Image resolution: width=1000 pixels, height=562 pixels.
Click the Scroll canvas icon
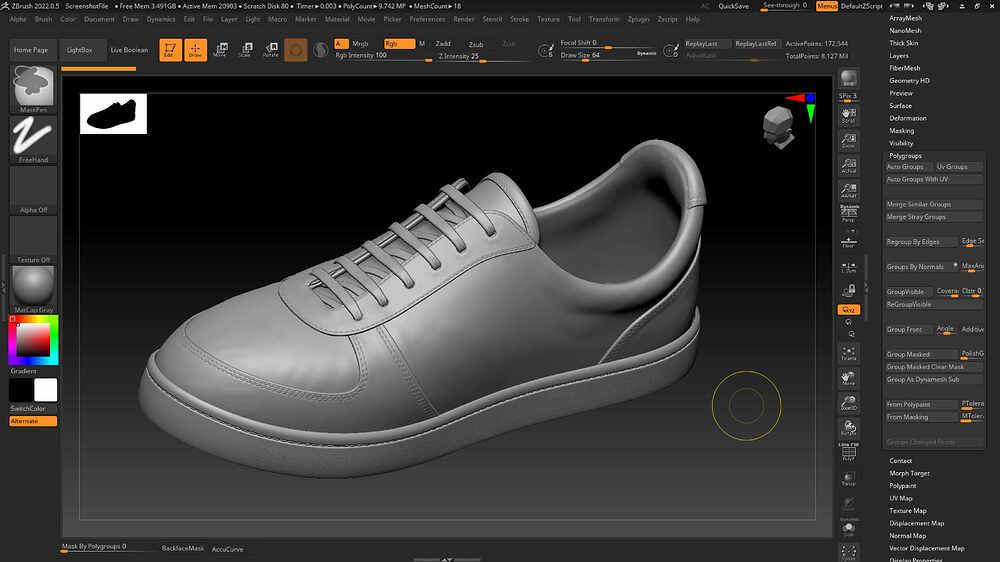click(849, 115)
